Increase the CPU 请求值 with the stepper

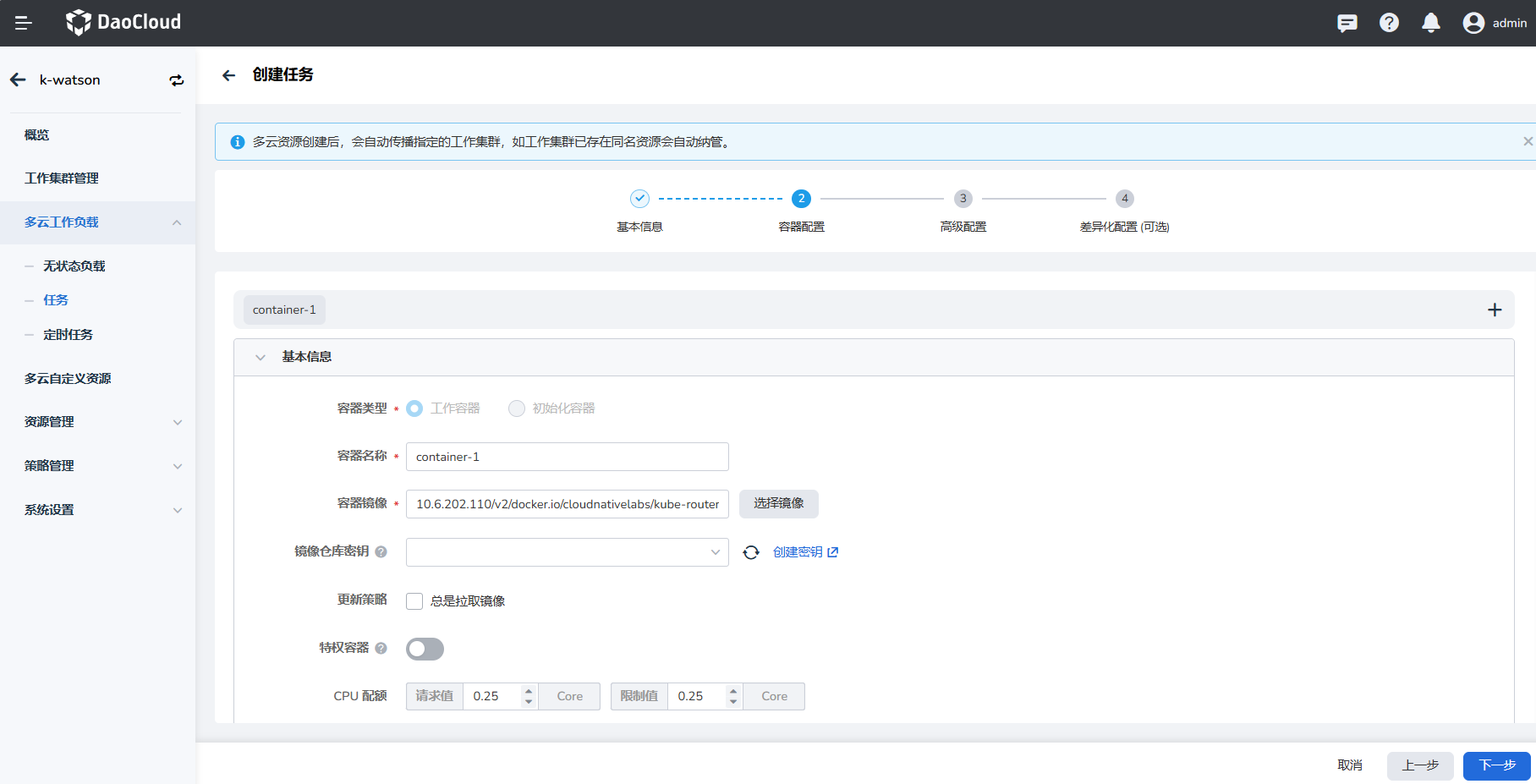click(529, 691)
